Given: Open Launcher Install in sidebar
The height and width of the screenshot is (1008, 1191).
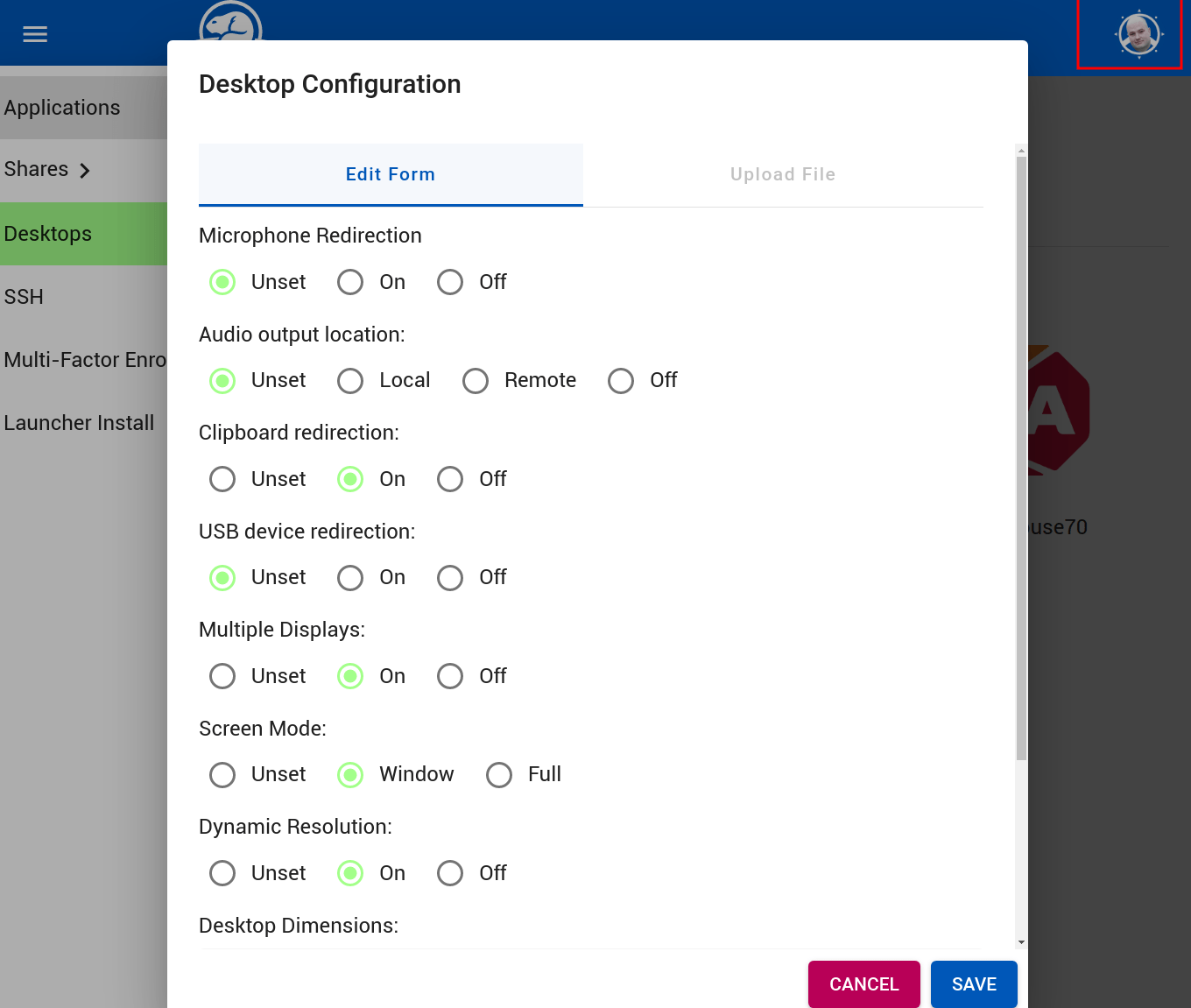Looking at the screenshot, I should click(79, 423).
